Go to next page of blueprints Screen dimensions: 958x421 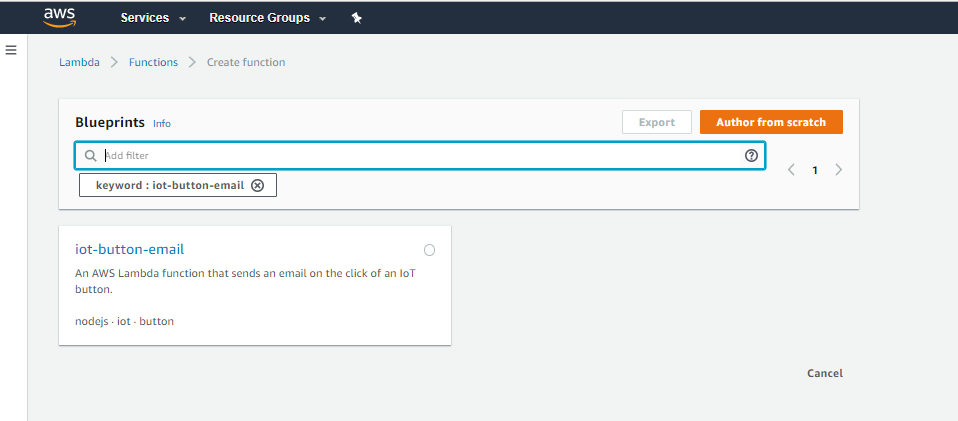pyautogui.click(x=838, y=170)
